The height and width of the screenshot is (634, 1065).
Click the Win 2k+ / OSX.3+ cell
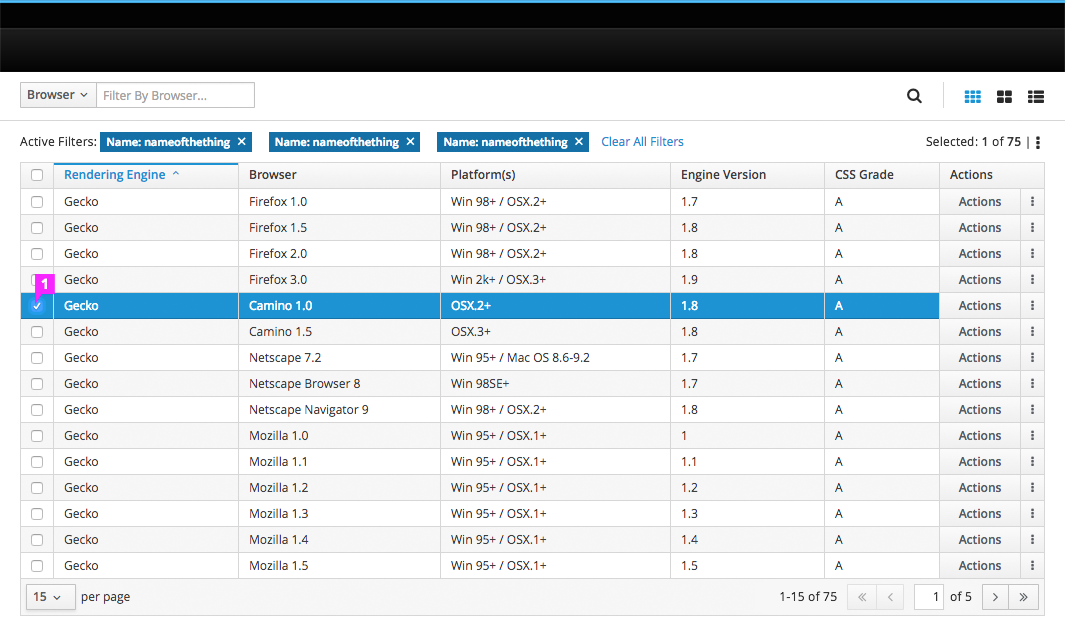(556, 279)
